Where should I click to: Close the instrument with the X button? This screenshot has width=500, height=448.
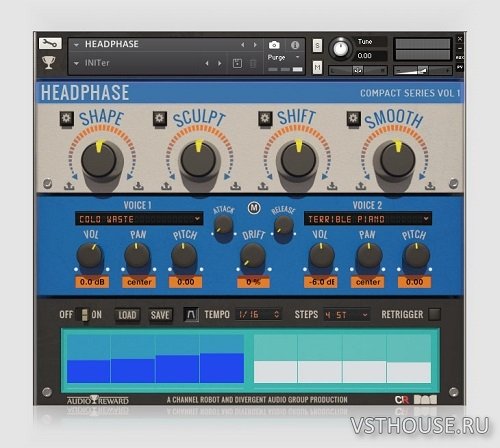pos(460,39)
